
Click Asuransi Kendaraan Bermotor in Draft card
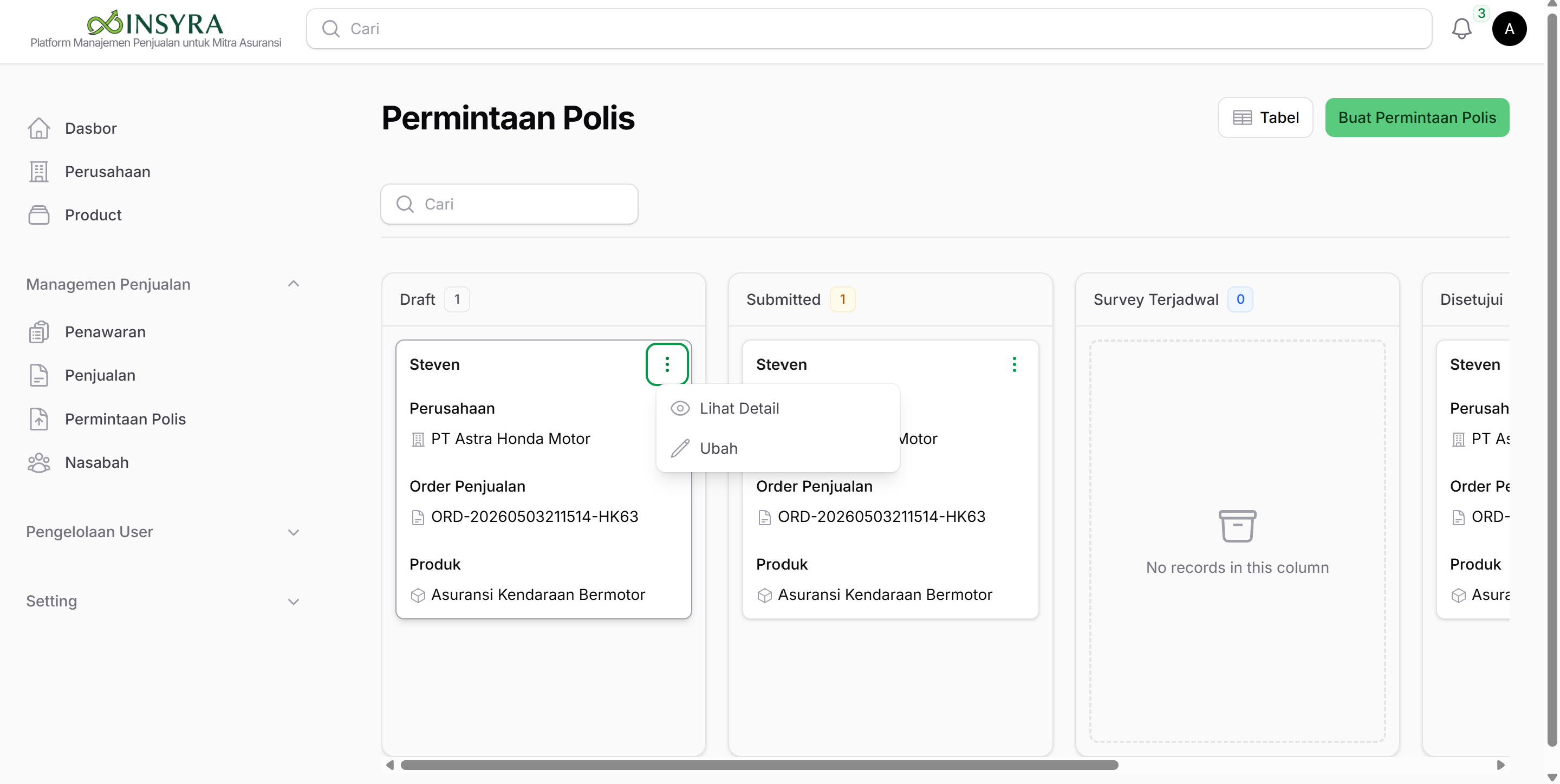tap(538, 595)
